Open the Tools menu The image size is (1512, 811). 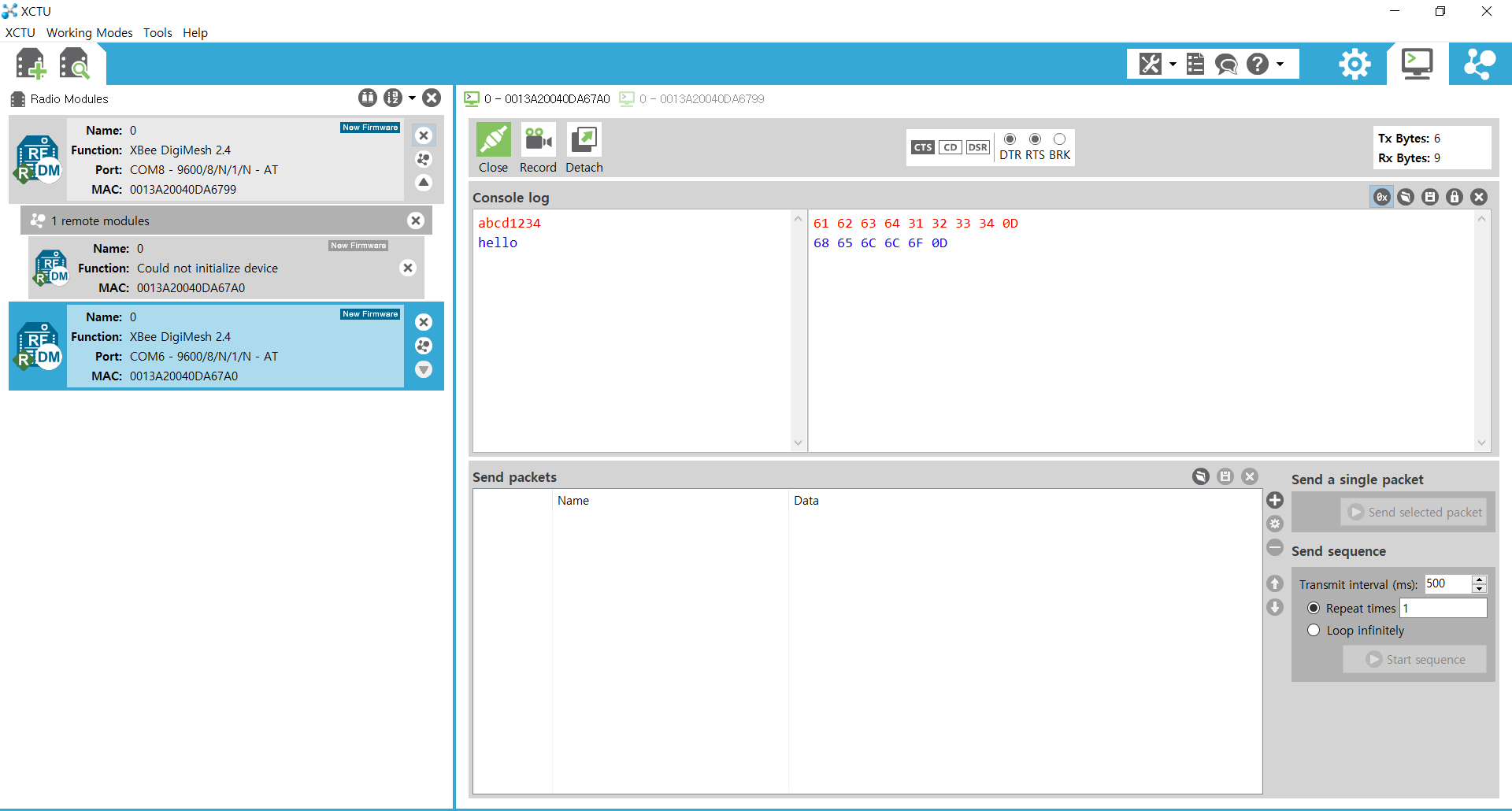point(157,33)
